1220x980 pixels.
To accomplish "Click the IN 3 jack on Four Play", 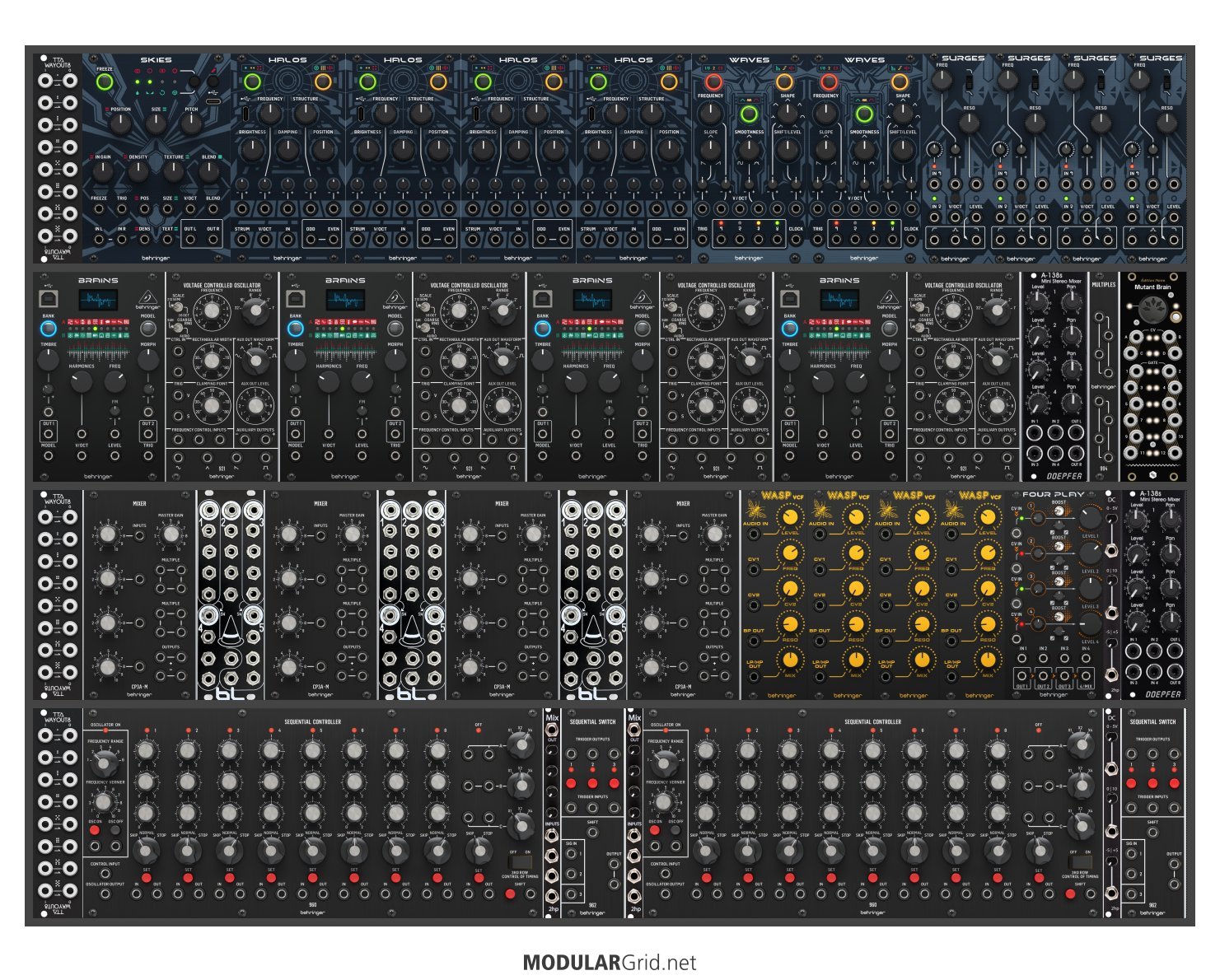I will pos(1065,659).
